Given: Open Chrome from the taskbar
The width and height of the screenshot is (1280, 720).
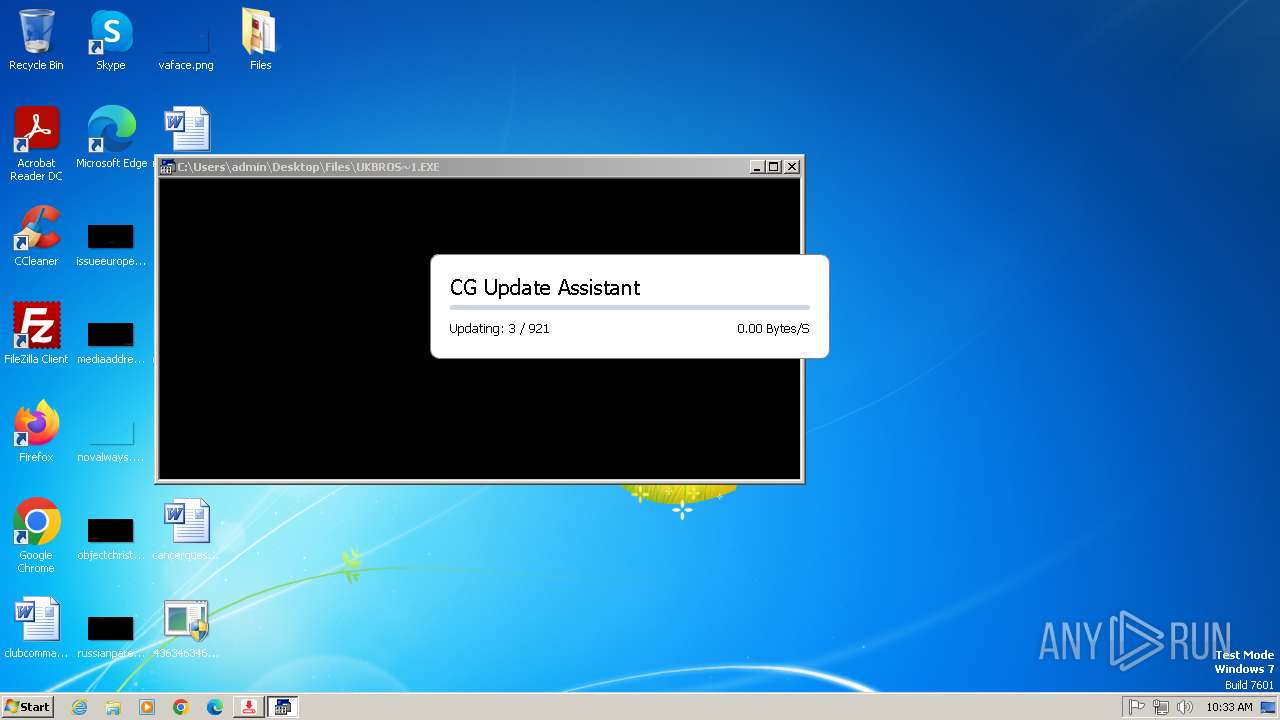Looking at the screenshot, I should pyautogui.click(x=181, y=707).
